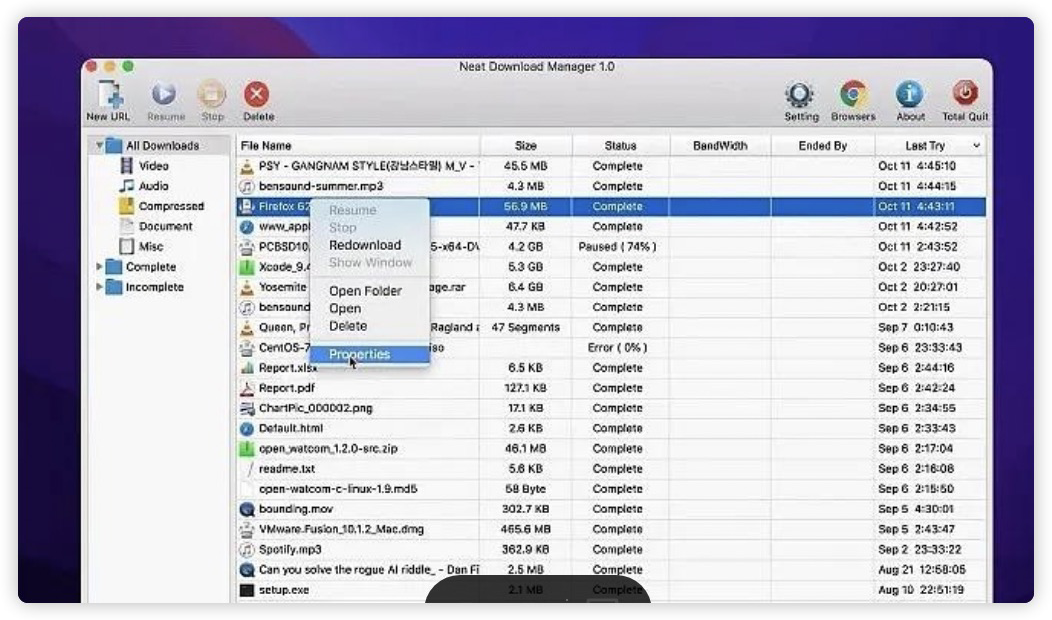Image resolution: width=1052 pixels, height=620 pixels.
Task: Click the Last Try sort arrow
Action: pyautogui.click(x=976, y=146)
